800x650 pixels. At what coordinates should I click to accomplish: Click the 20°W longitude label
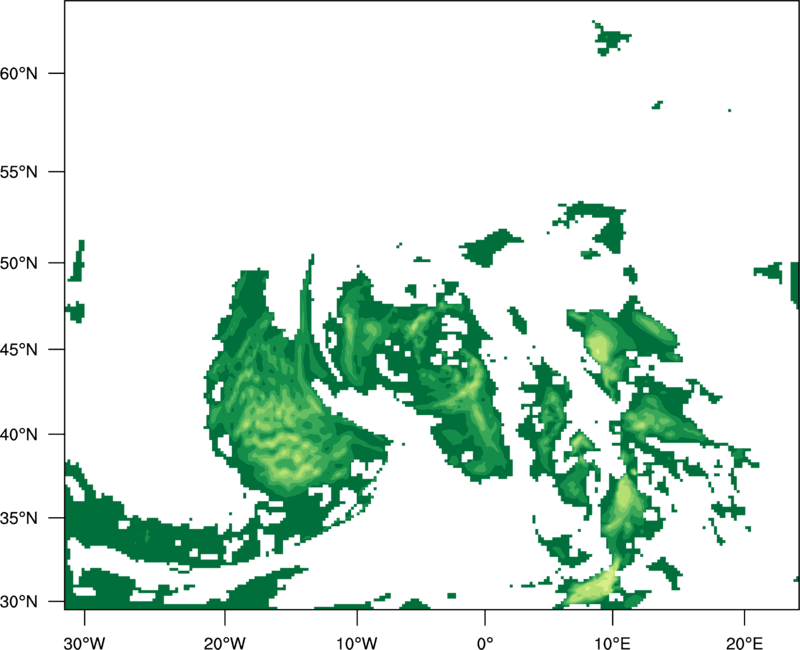click(224, 643)
